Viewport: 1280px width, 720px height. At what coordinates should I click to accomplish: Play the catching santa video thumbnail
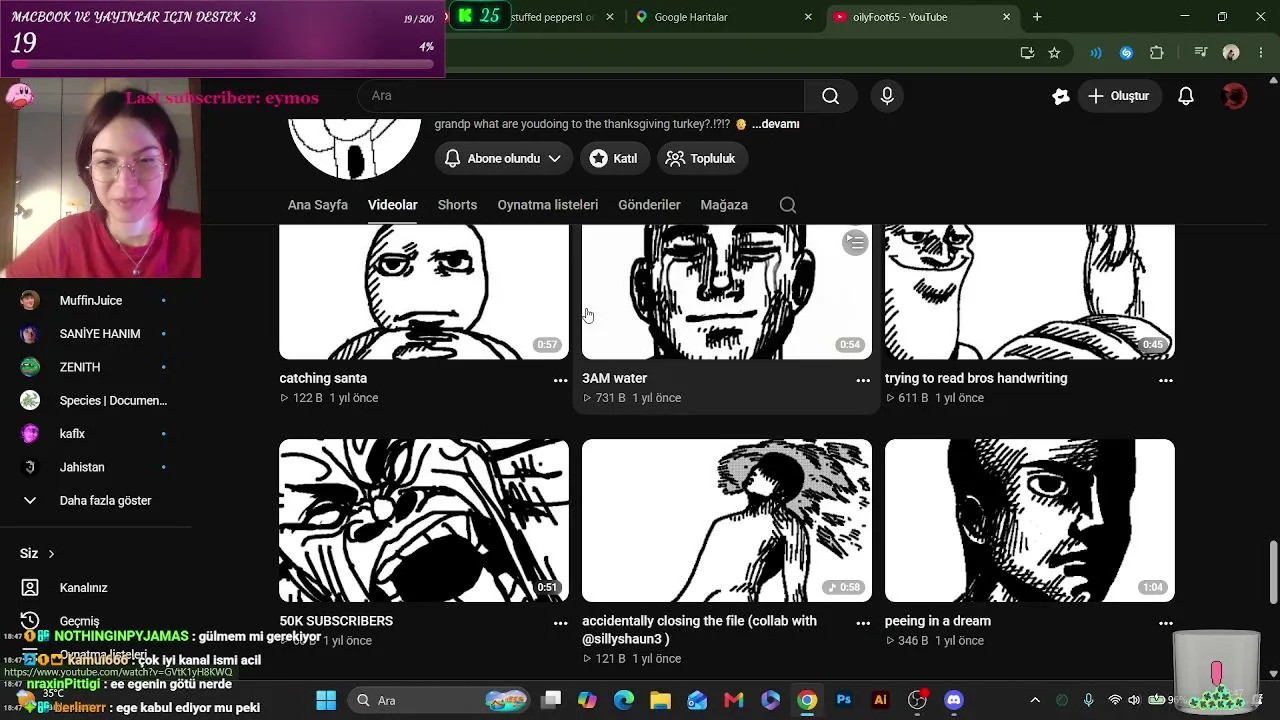tap(424, 292)
